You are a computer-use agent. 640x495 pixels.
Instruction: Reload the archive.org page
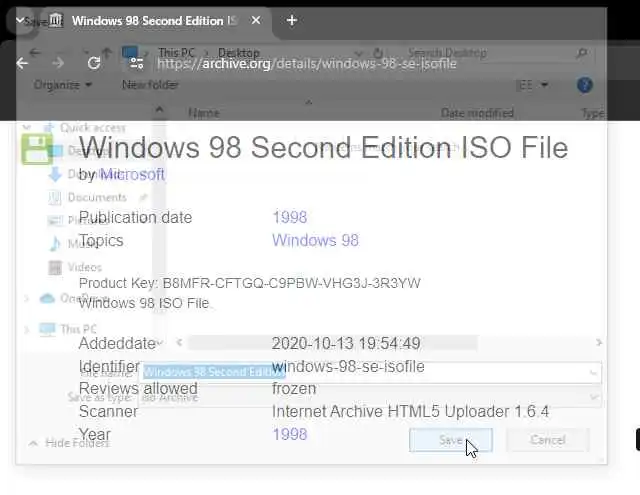(94, 63)
